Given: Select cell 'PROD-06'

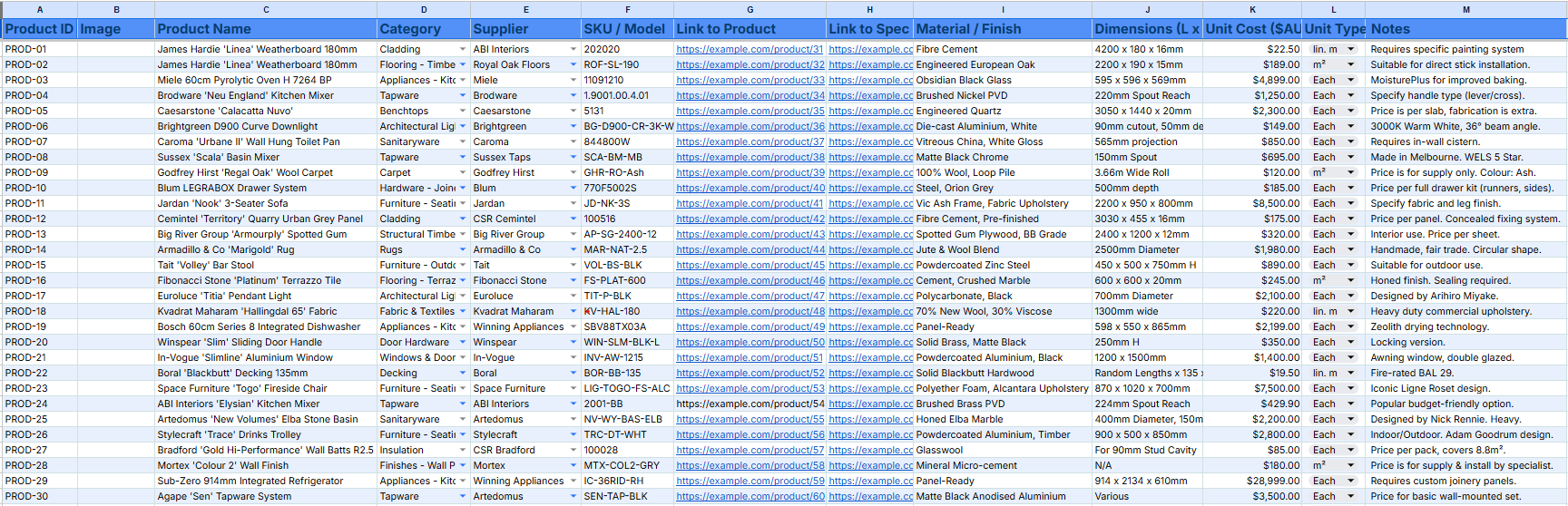Looking at the screenshot, I should 39,127.
